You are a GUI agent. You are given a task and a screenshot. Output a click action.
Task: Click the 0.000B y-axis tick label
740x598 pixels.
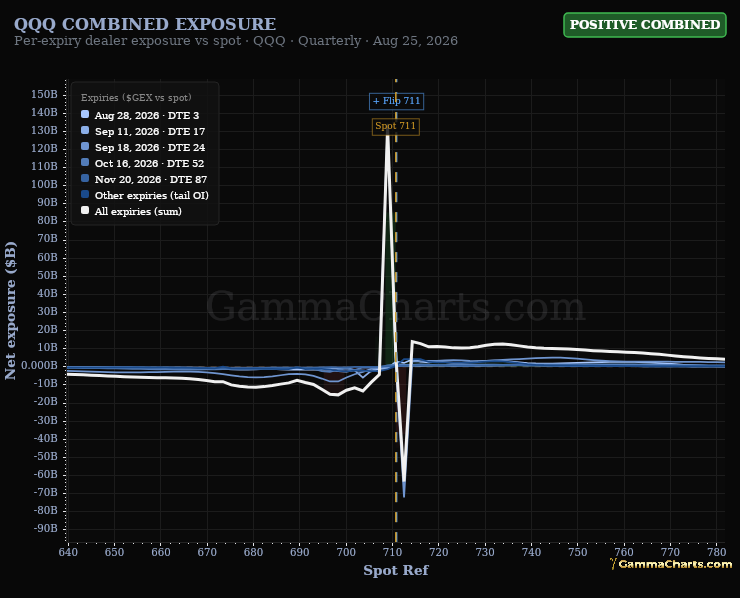click(x=40, y=366)
